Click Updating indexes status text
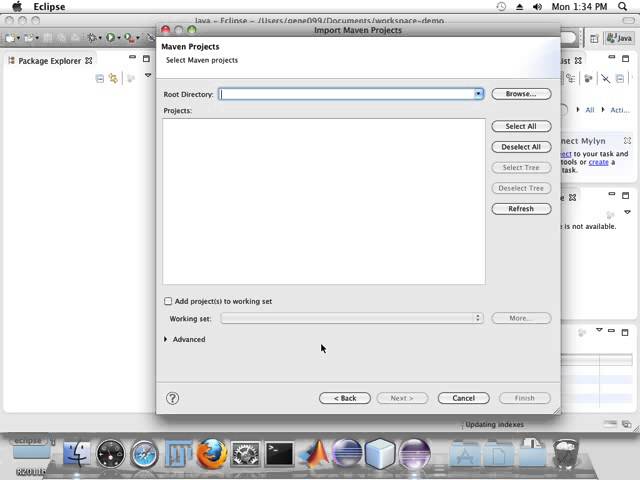Image resolution: width=640 pixels, height=480 pixels. point(494,425)
